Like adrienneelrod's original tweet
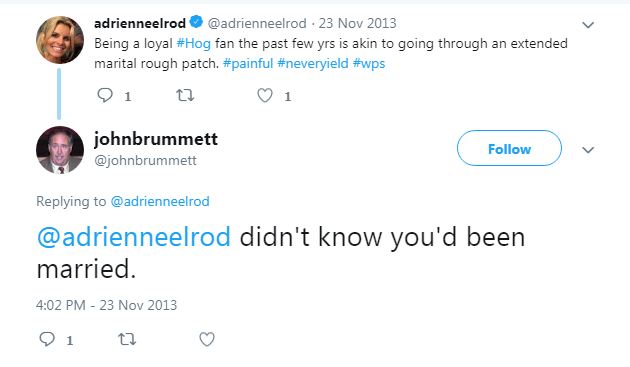This screenshot has height=367, width=630. click(265, 95)
